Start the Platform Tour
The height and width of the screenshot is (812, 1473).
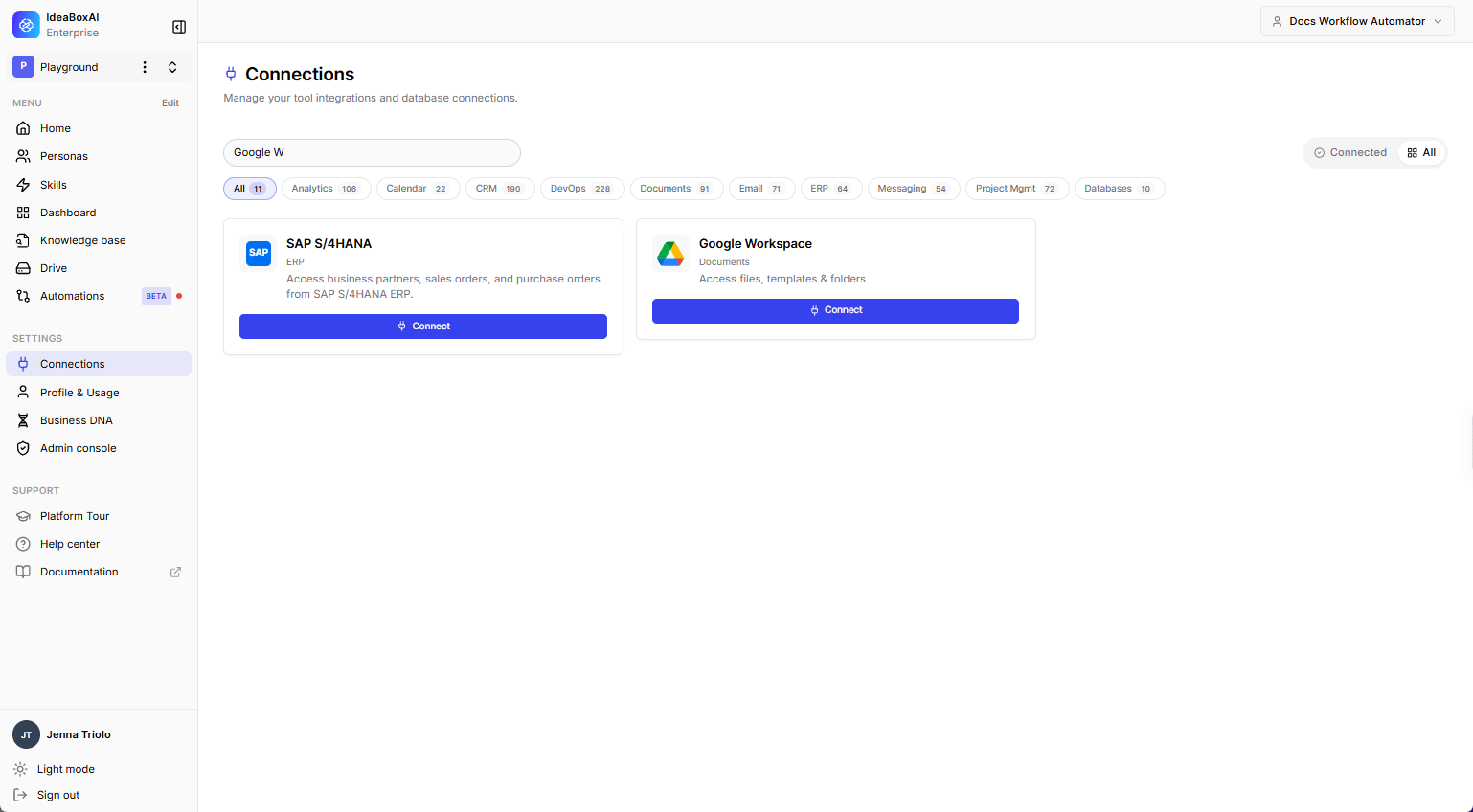click(99, 516)
